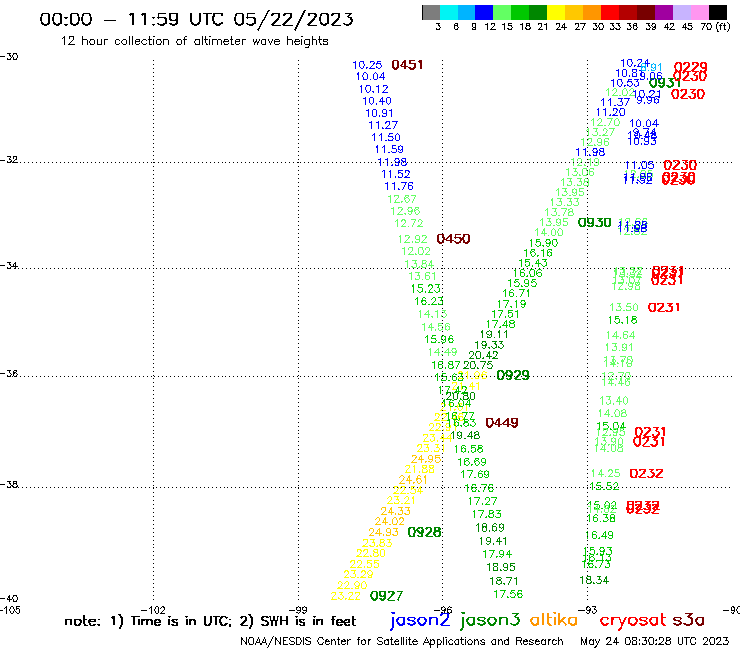The image size is (740, 650).
Task: Click the wave height value 17.19
Action: pyautogui.click(x=512, y=304)
